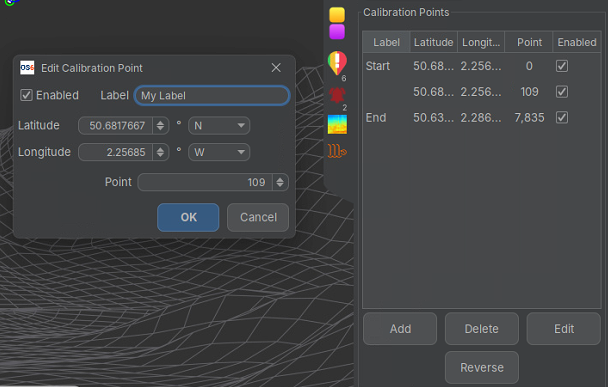
Task: Confirm with the OK button
Action: (188, 217)
